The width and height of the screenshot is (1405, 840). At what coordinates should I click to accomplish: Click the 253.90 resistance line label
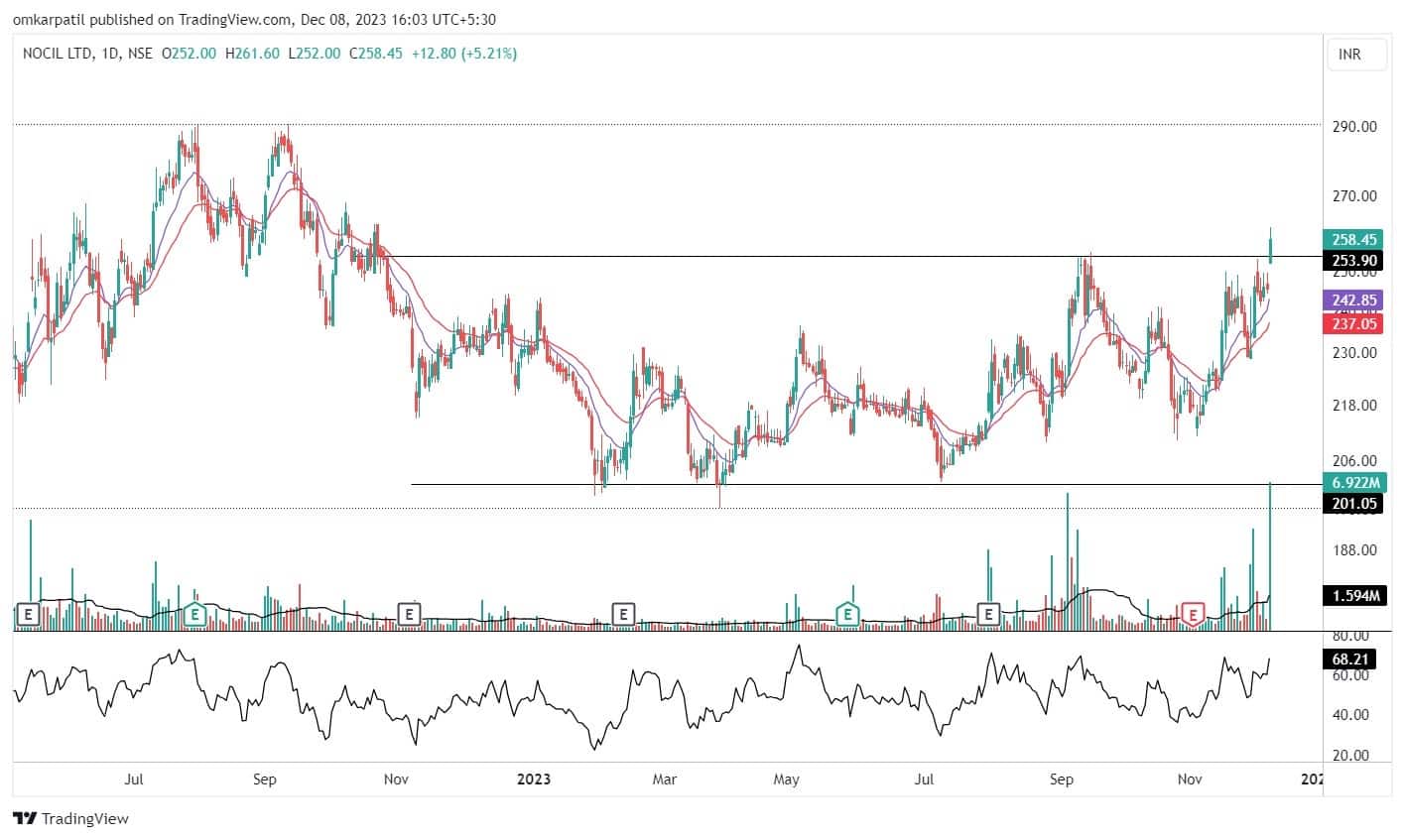pyautogui.click(x=1352, y=260)
